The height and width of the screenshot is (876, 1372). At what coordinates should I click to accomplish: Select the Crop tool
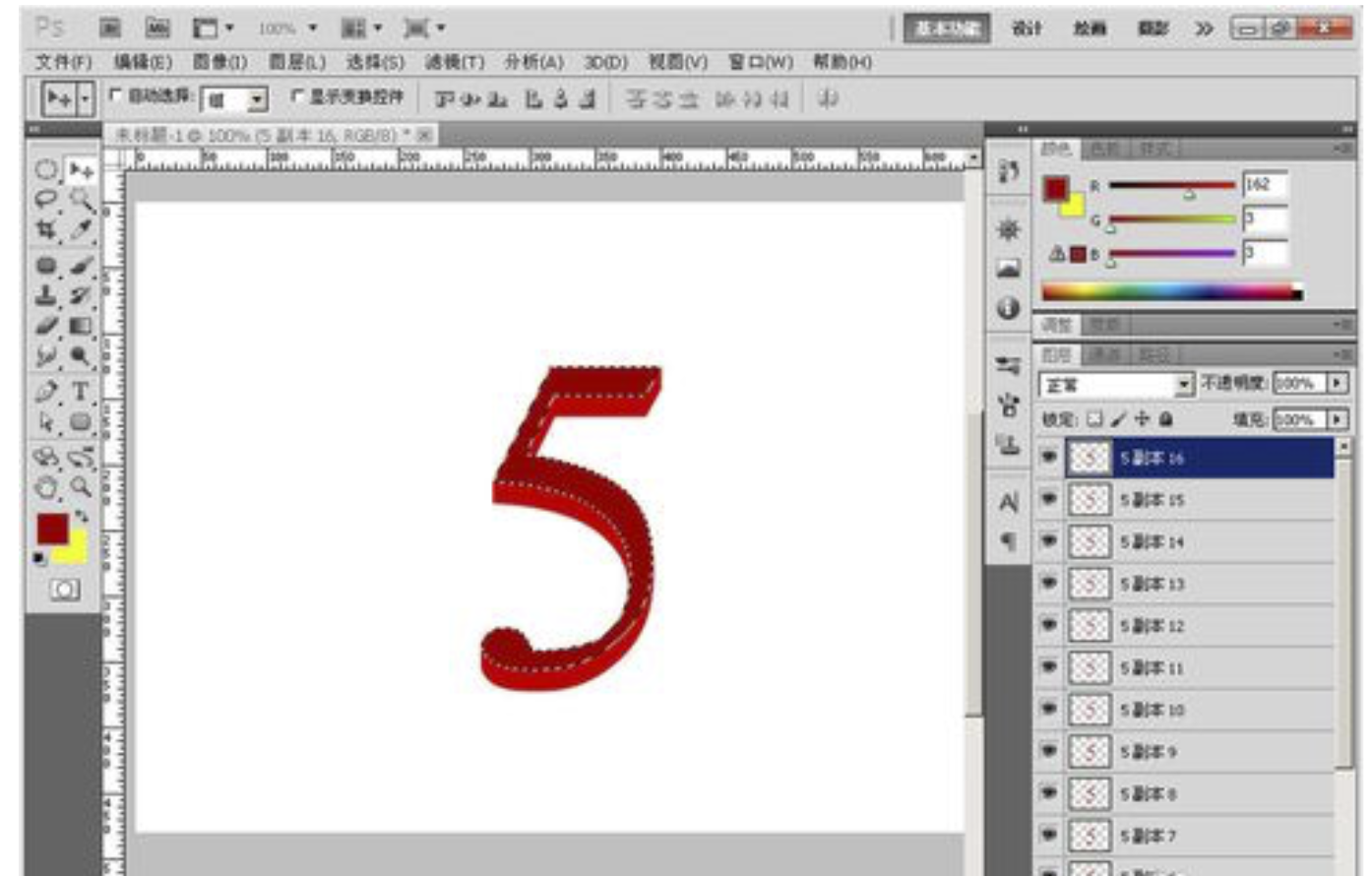pyautogui.click(x=46, y=230)
